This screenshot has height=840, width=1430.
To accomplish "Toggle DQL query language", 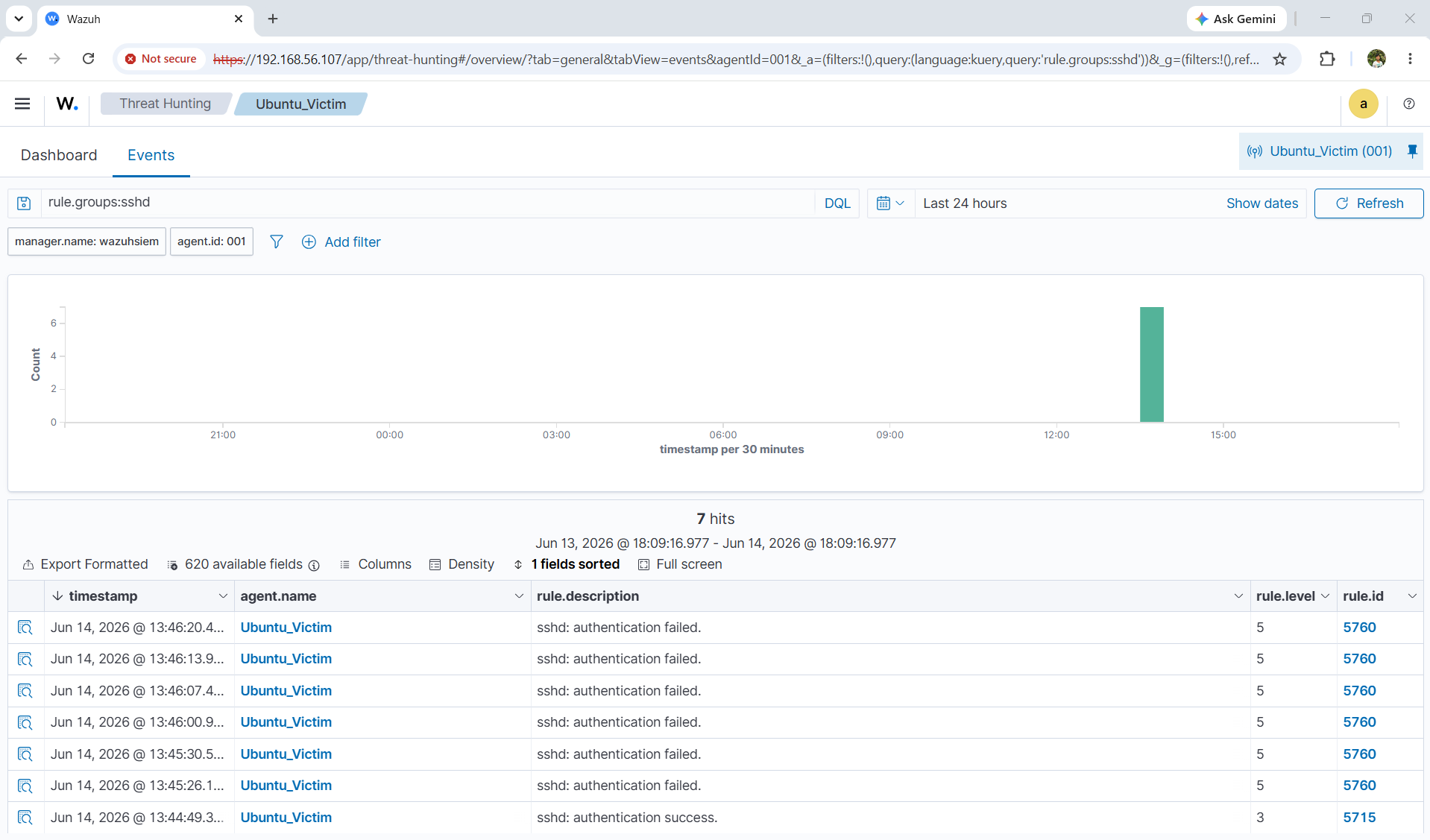I will coord(837,203).
